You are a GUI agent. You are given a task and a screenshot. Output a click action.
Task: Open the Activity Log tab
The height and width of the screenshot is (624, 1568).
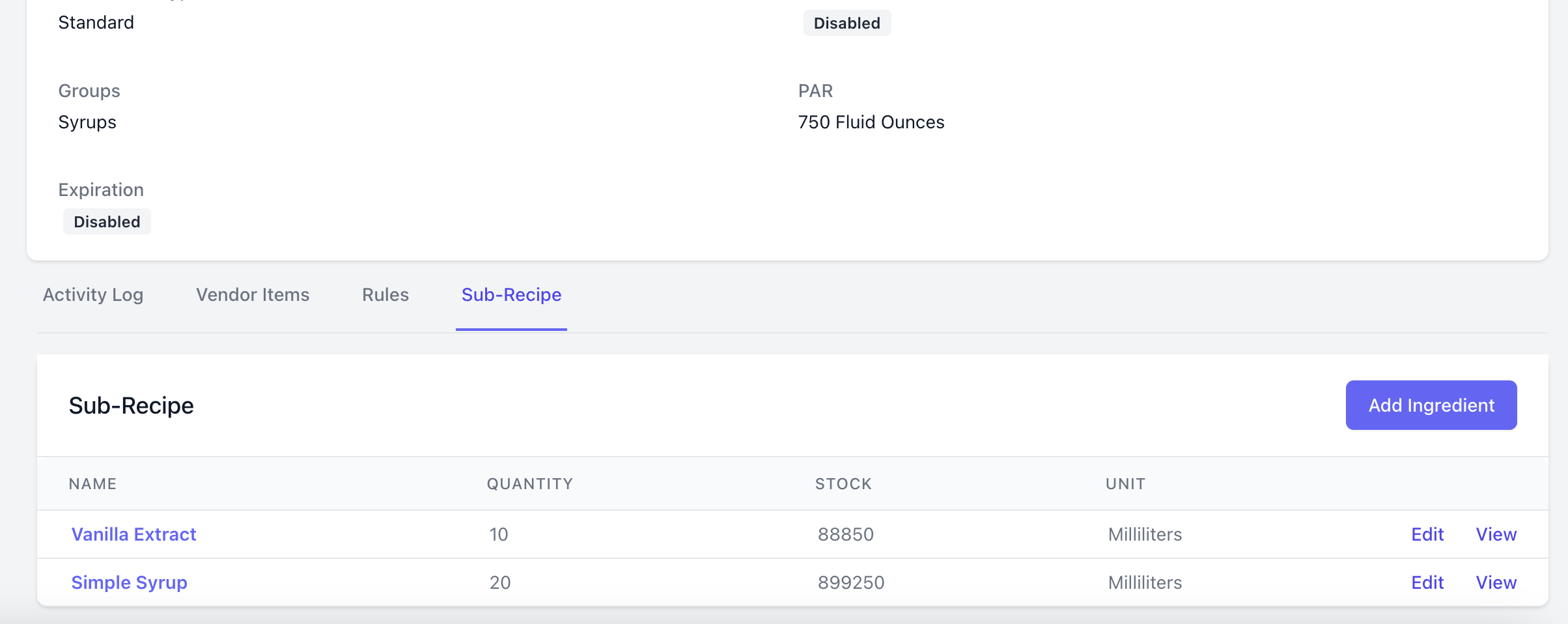point(93,295)
